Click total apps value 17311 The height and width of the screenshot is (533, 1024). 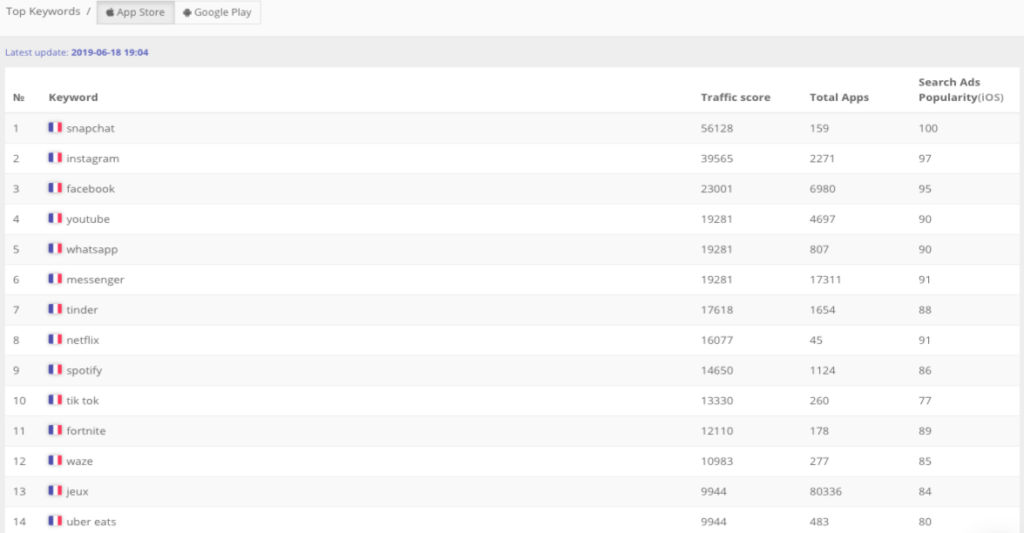(825, 280)
